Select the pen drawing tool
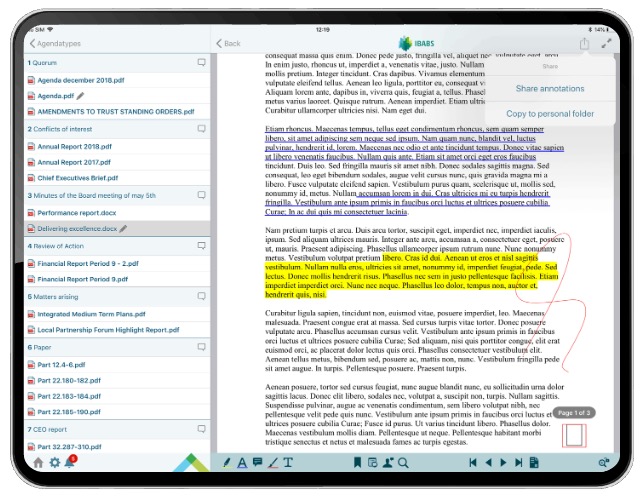643x498 pixels. 227,462
